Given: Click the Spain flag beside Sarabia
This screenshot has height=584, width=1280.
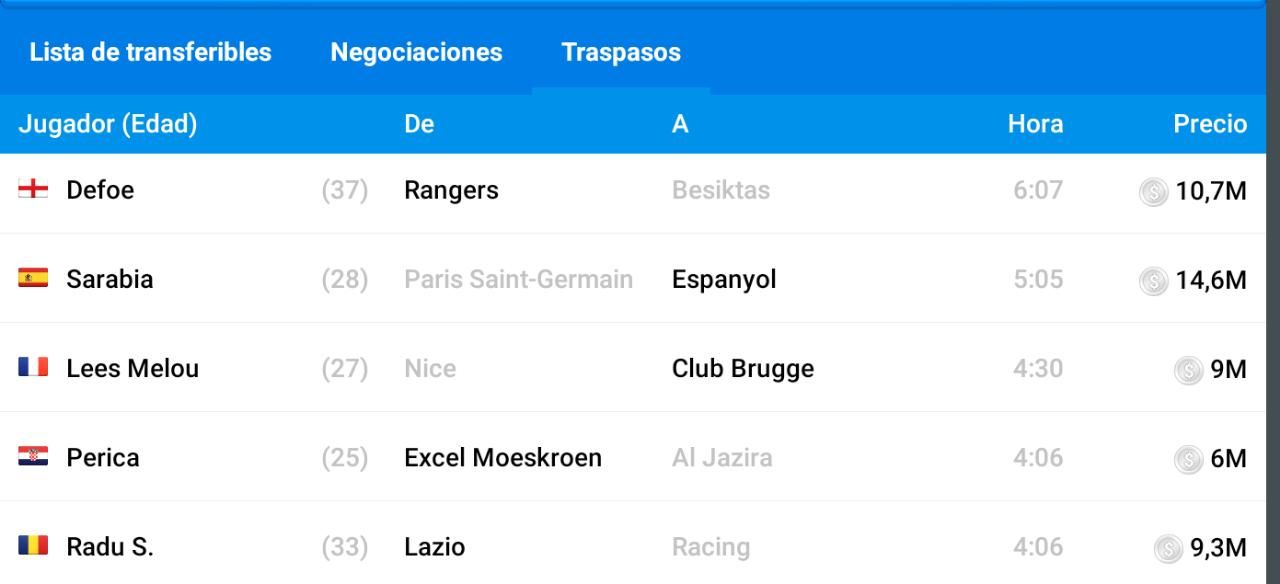Looking at the screenshot, I should pyautogui.click(x=33, y=278).
